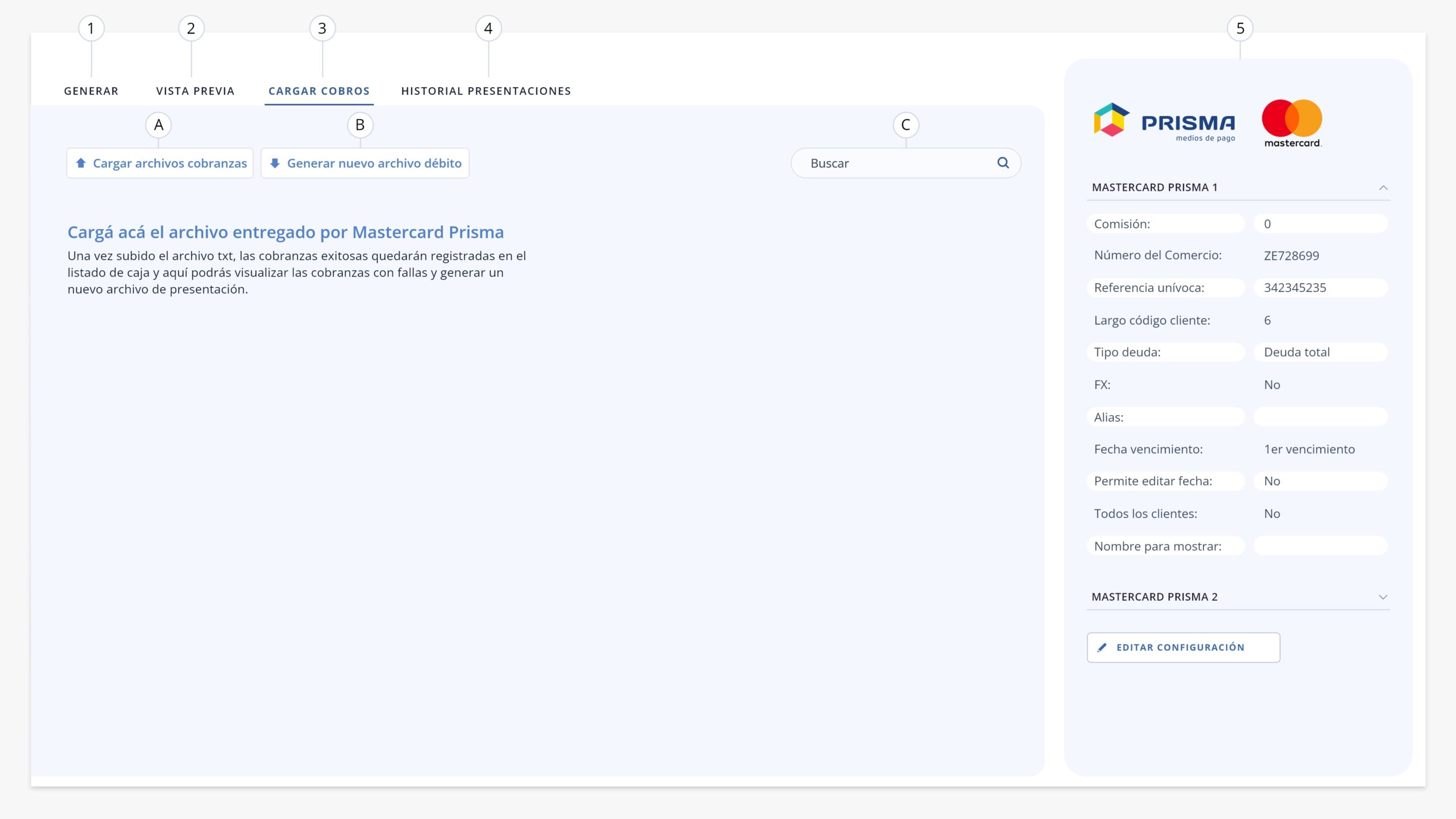Collapse the Mastercard Prisma 1 section

[1383, 188]
